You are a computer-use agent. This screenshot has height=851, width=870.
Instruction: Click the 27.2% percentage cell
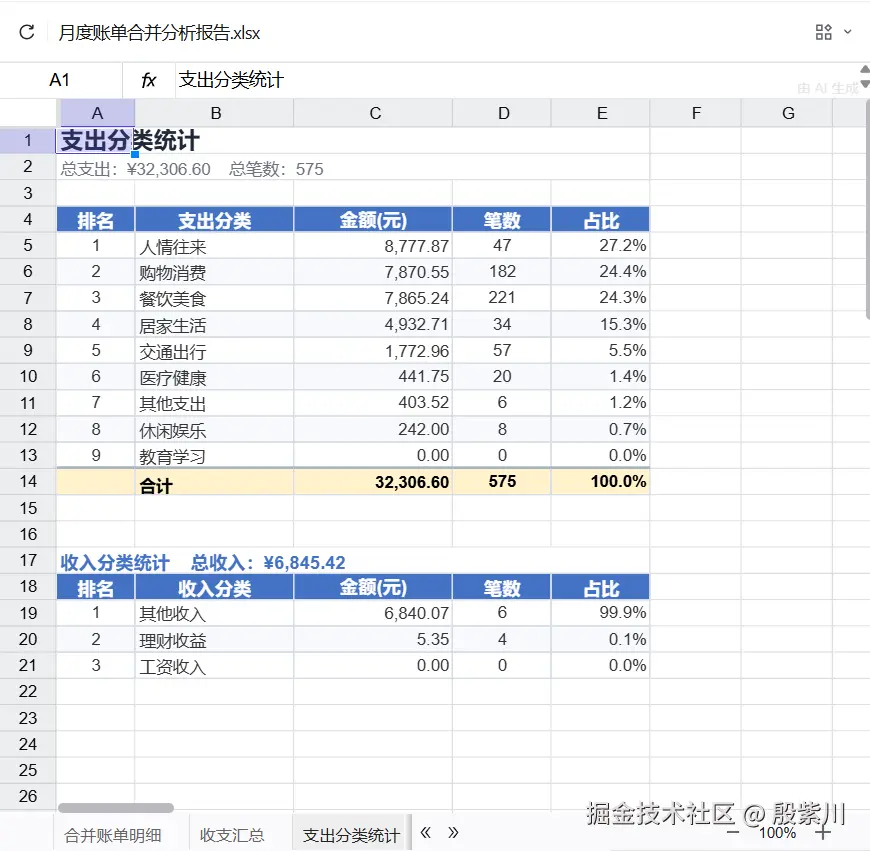click(x=601, y=246)
